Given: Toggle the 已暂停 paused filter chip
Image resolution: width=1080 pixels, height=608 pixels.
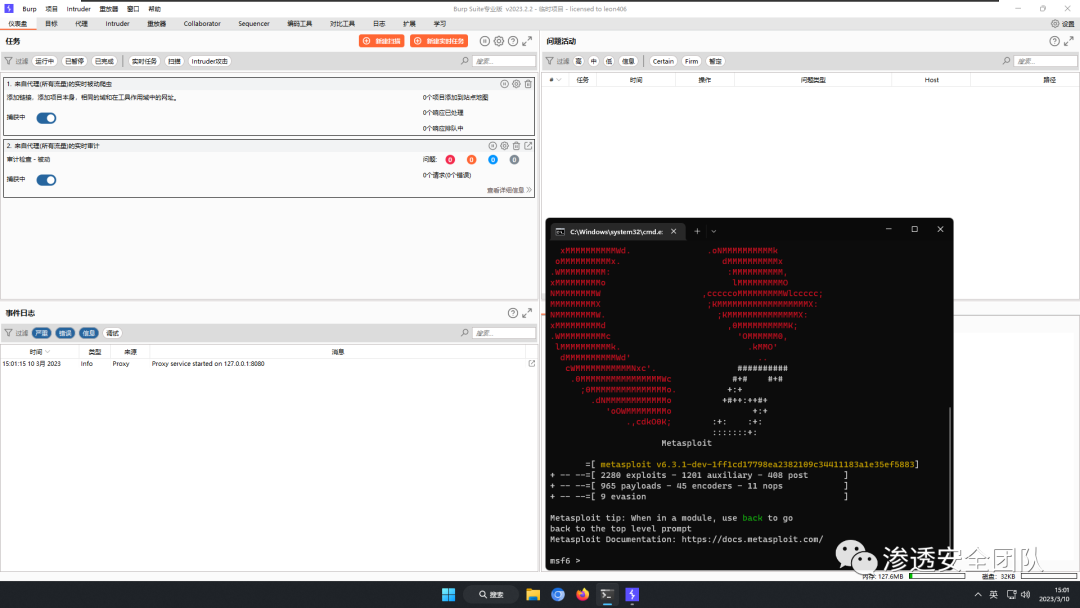Looking at the screenshot, I should [x=74, y=61].
